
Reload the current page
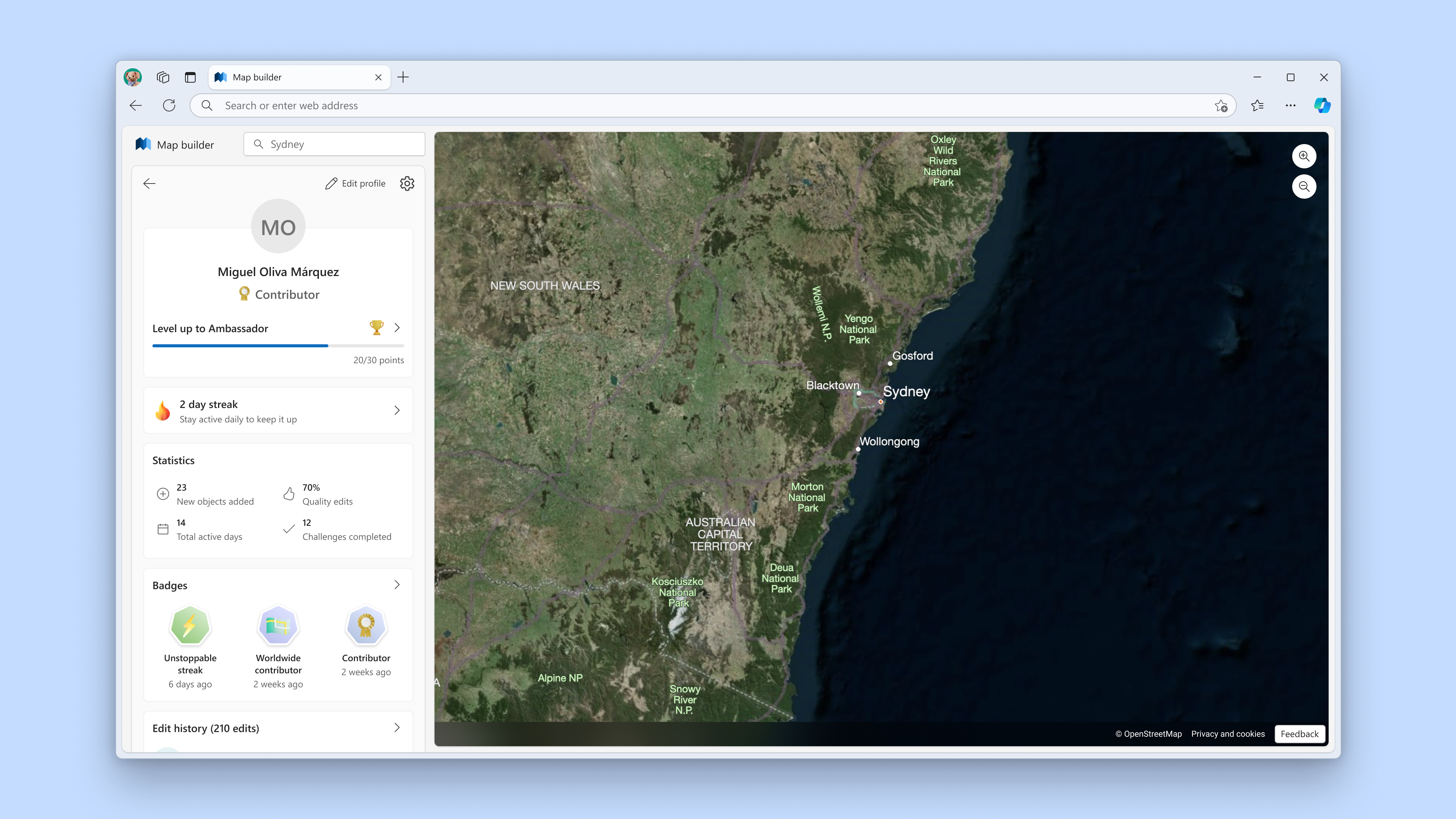click(x=169, y=106)
